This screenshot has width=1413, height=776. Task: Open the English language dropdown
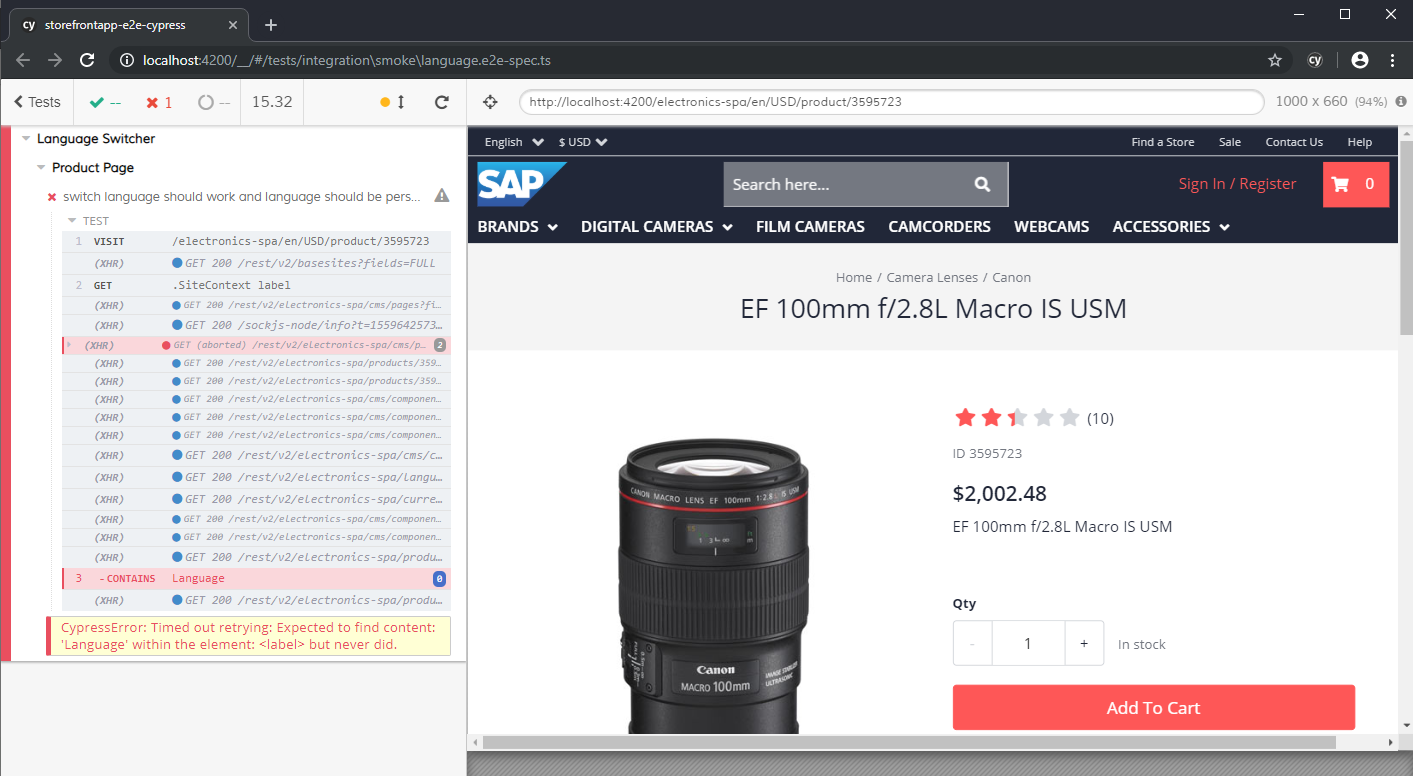tap(514, 142)
